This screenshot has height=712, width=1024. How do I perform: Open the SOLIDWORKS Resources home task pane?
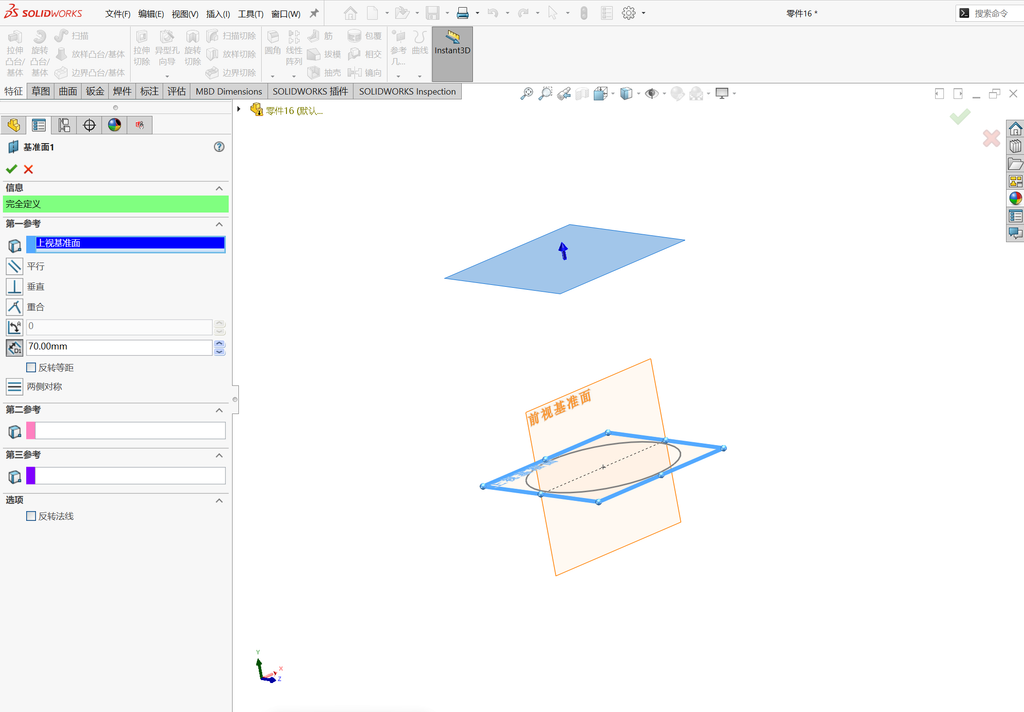pos(1015,129)
